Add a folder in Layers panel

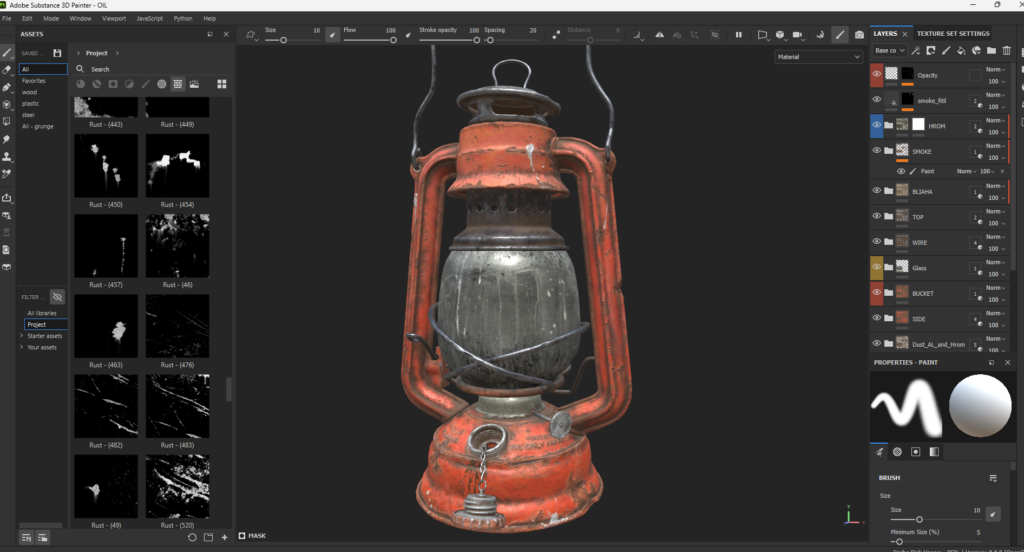tap(991, 50)
